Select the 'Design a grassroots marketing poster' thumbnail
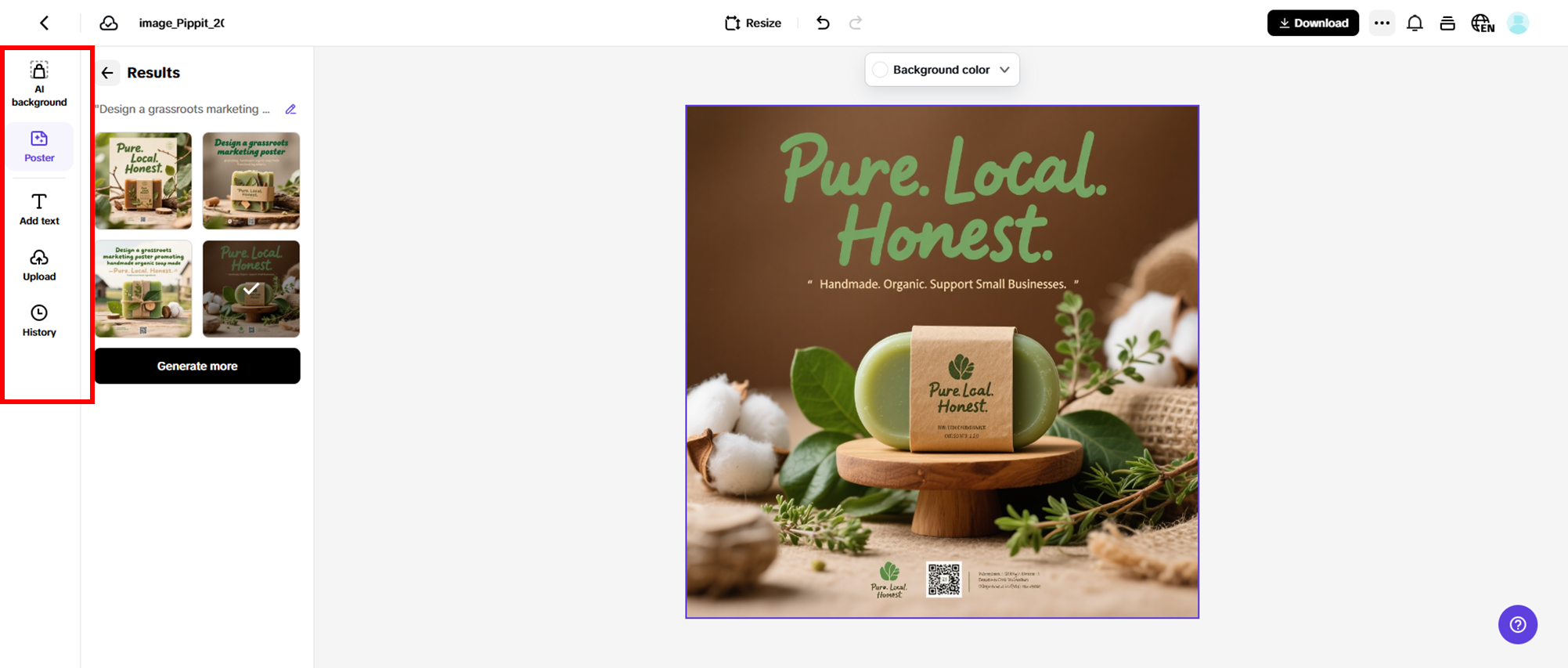The image size is (1568, 668). [x=251, y=181]
